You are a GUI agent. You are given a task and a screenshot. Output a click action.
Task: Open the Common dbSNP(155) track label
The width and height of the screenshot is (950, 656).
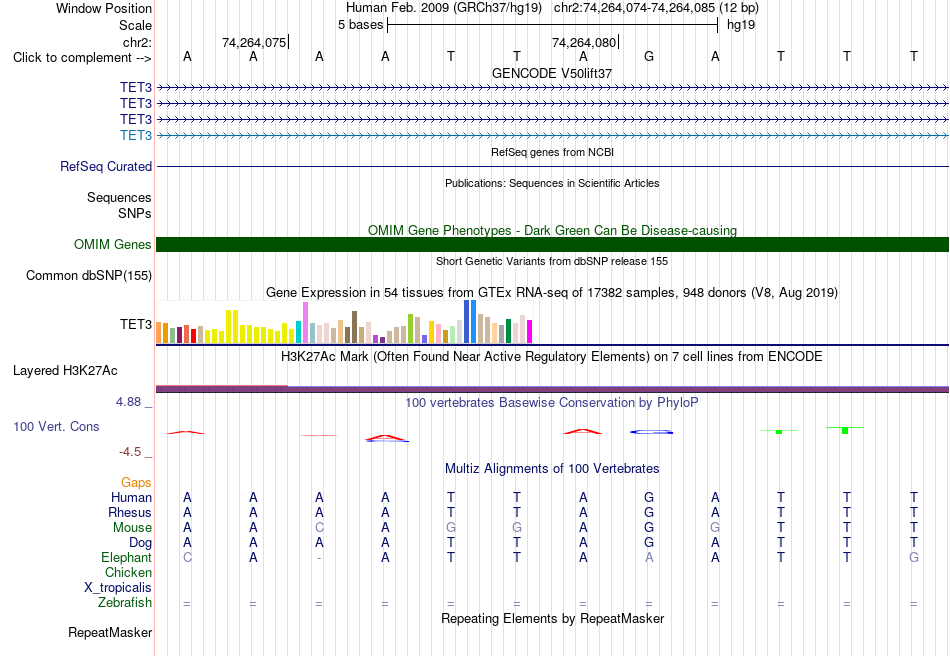point(89,276)
